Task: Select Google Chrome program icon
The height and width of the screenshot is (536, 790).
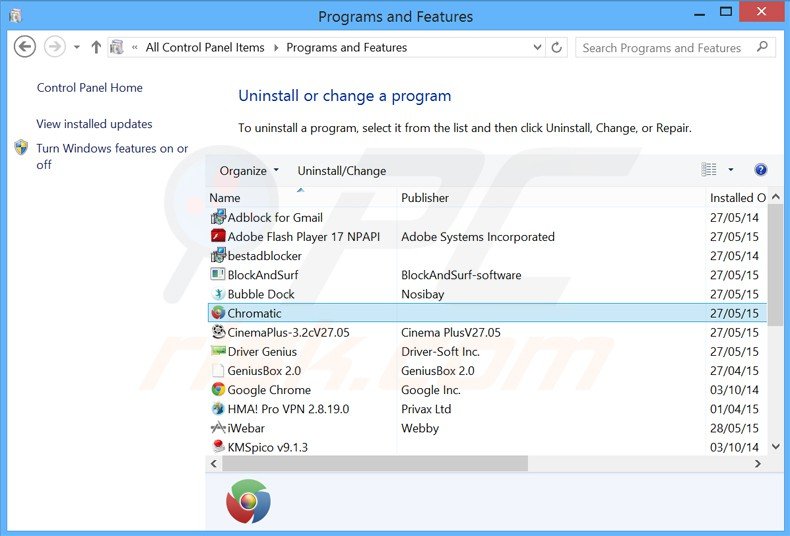Action: click(218, 389)
